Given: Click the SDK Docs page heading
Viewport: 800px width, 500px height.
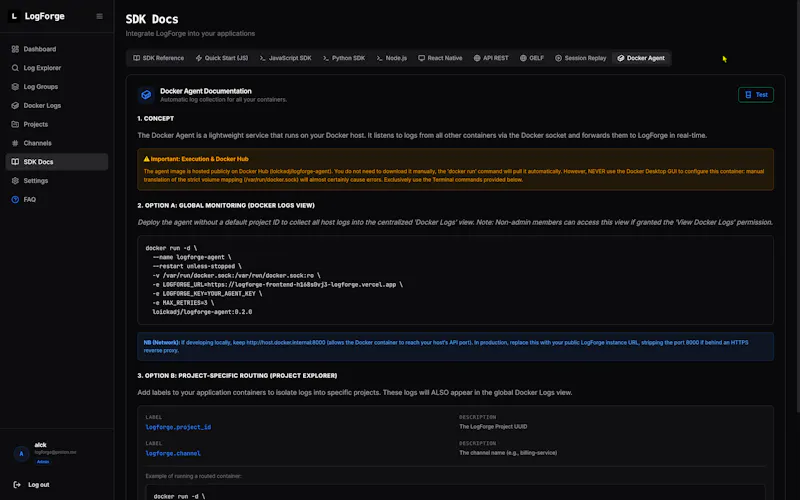Looking at the screenshot, I should coord(152,19).
